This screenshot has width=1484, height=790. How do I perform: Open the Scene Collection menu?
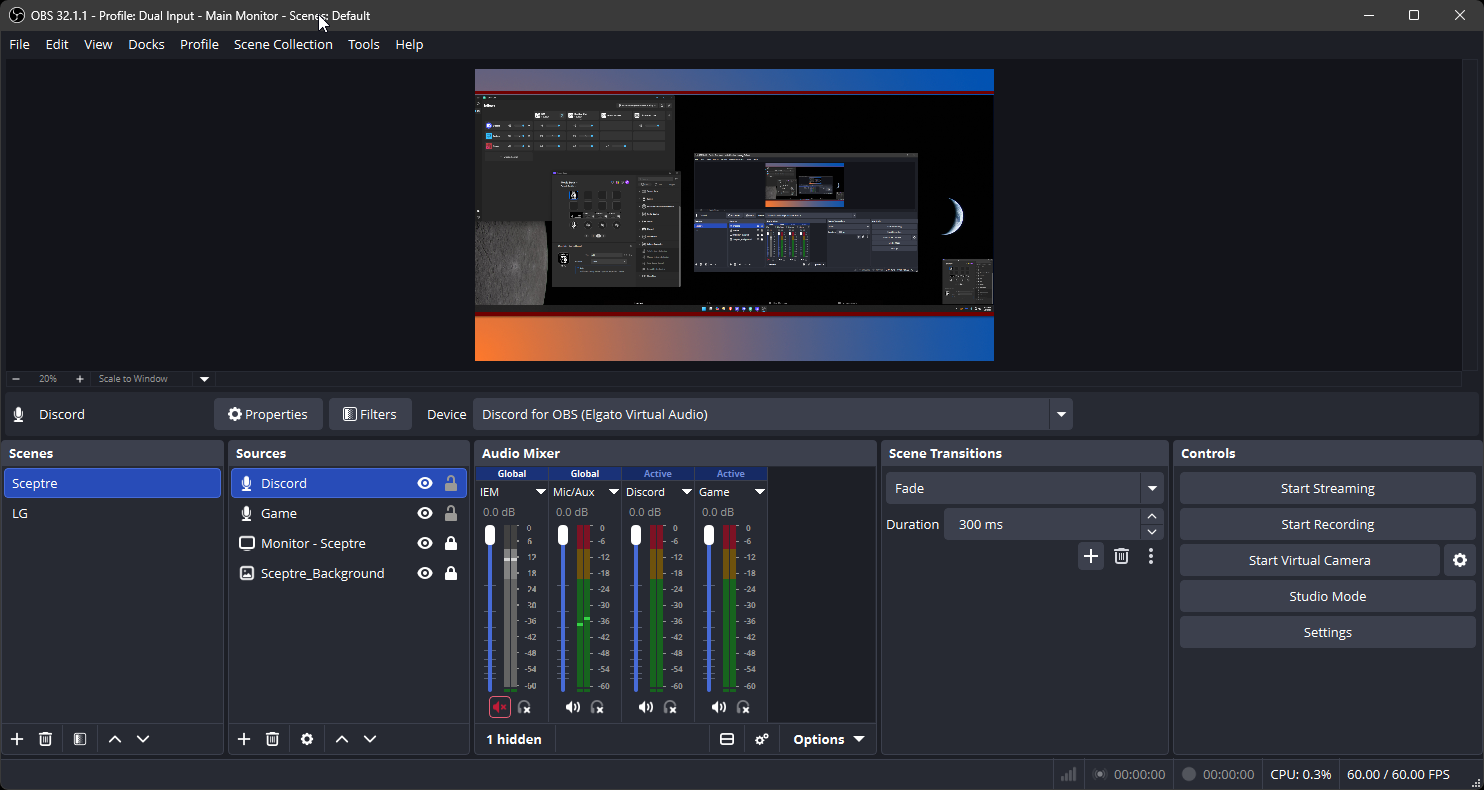pyautogui.click(x=283, y=44)
